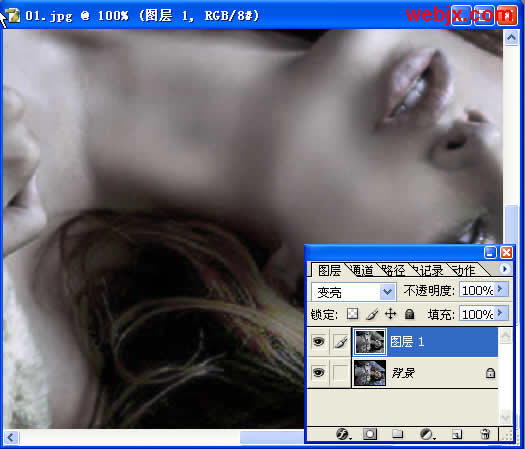Select the 背景 layer thumbnail
The image size is (525, 449).
[x=370, y=373]
